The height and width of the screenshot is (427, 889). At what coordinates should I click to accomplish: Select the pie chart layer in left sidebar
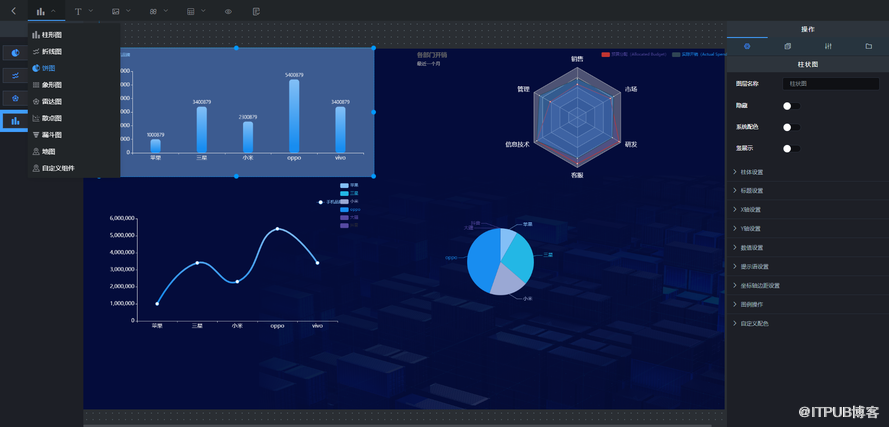[x=15, y=52]
